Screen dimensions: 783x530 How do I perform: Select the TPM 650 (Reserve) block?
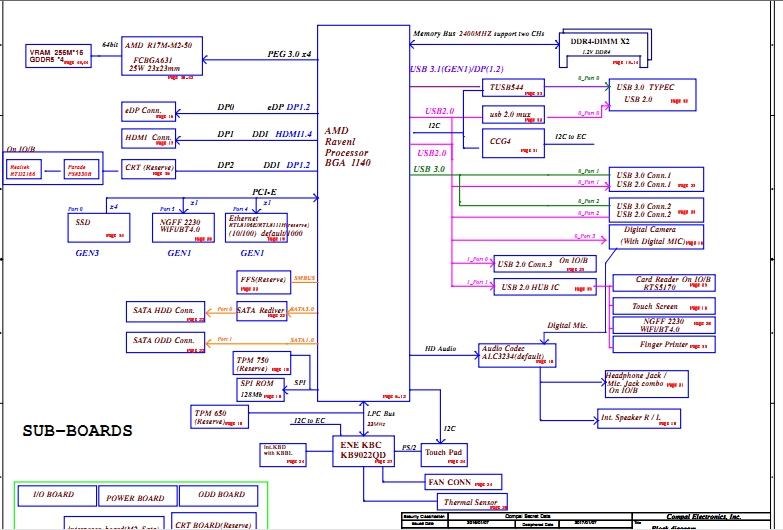[x=219, y=417]
